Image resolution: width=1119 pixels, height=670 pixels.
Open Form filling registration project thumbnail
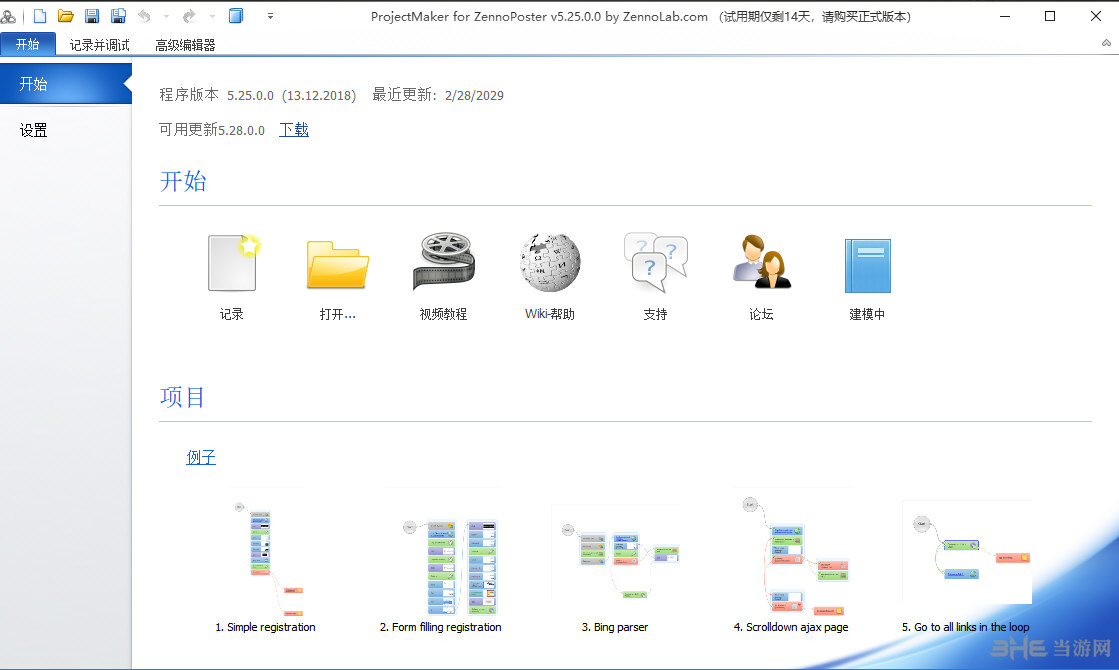443,553
